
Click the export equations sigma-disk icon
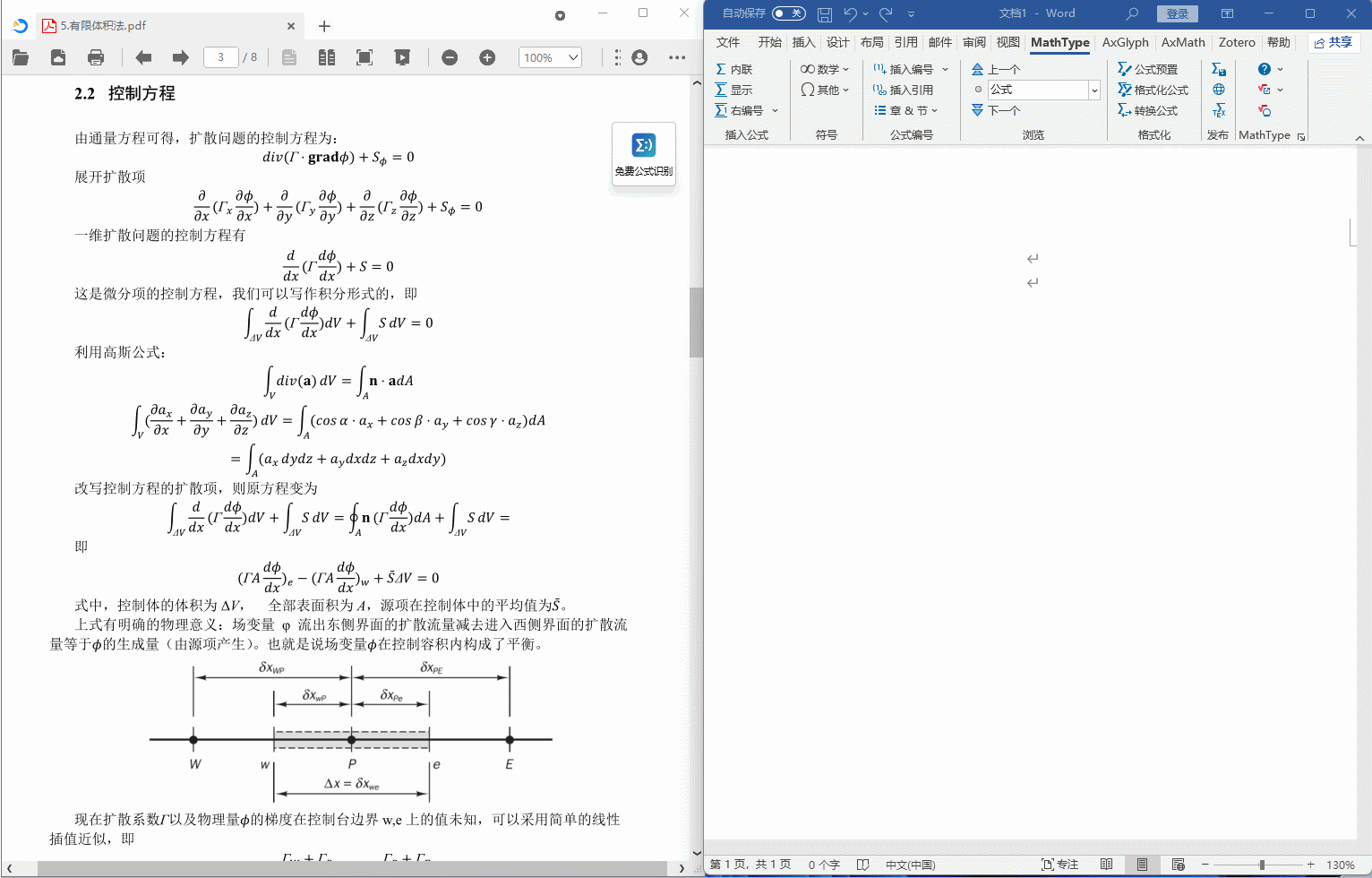[1219, 69]
